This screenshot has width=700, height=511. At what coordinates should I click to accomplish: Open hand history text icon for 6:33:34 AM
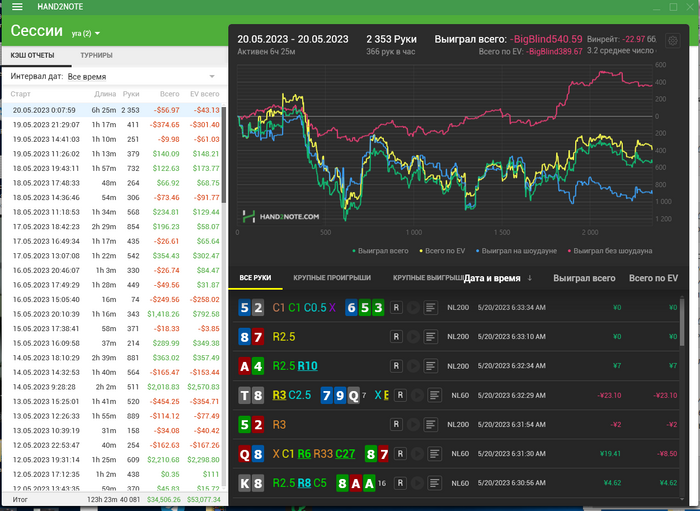[430, 307]
